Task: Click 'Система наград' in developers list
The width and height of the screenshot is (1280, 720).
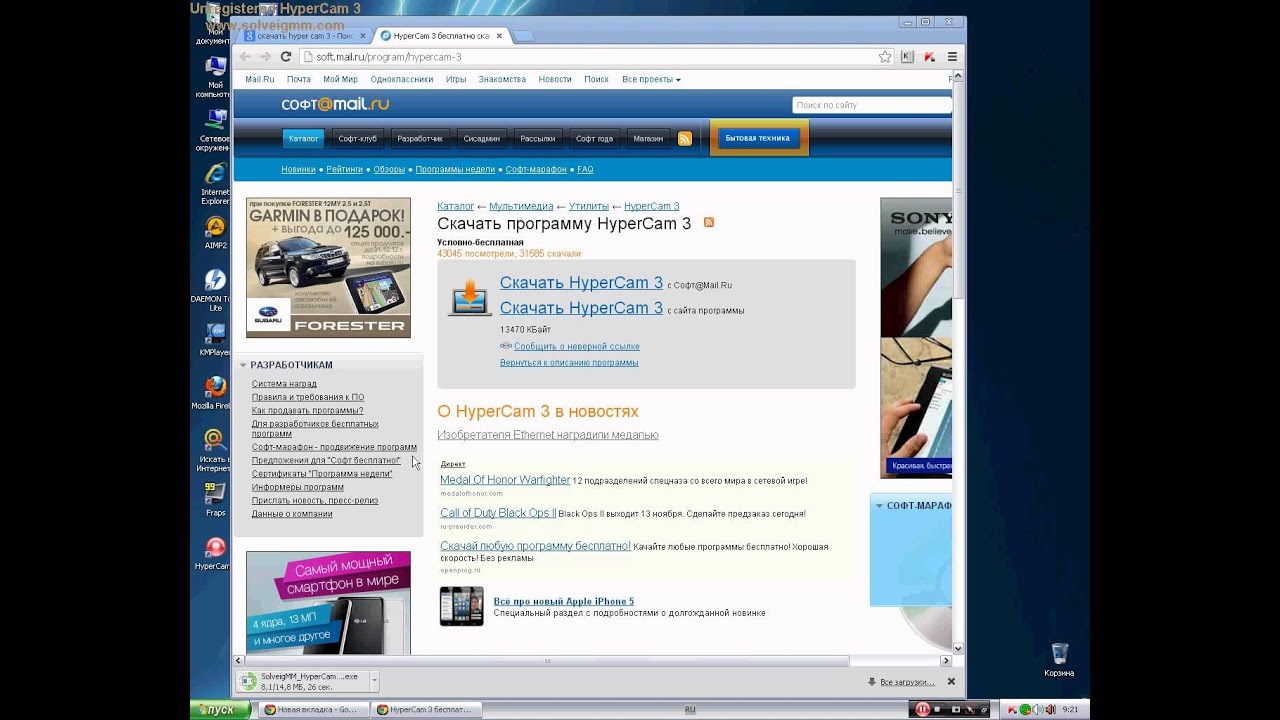Action: point(284,384)
